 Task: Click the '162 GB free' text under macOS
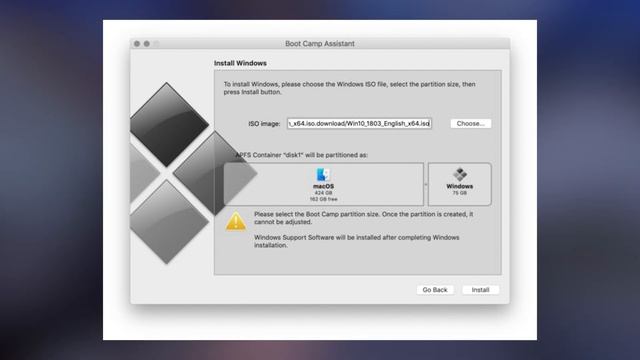click(x=323, y=199)
